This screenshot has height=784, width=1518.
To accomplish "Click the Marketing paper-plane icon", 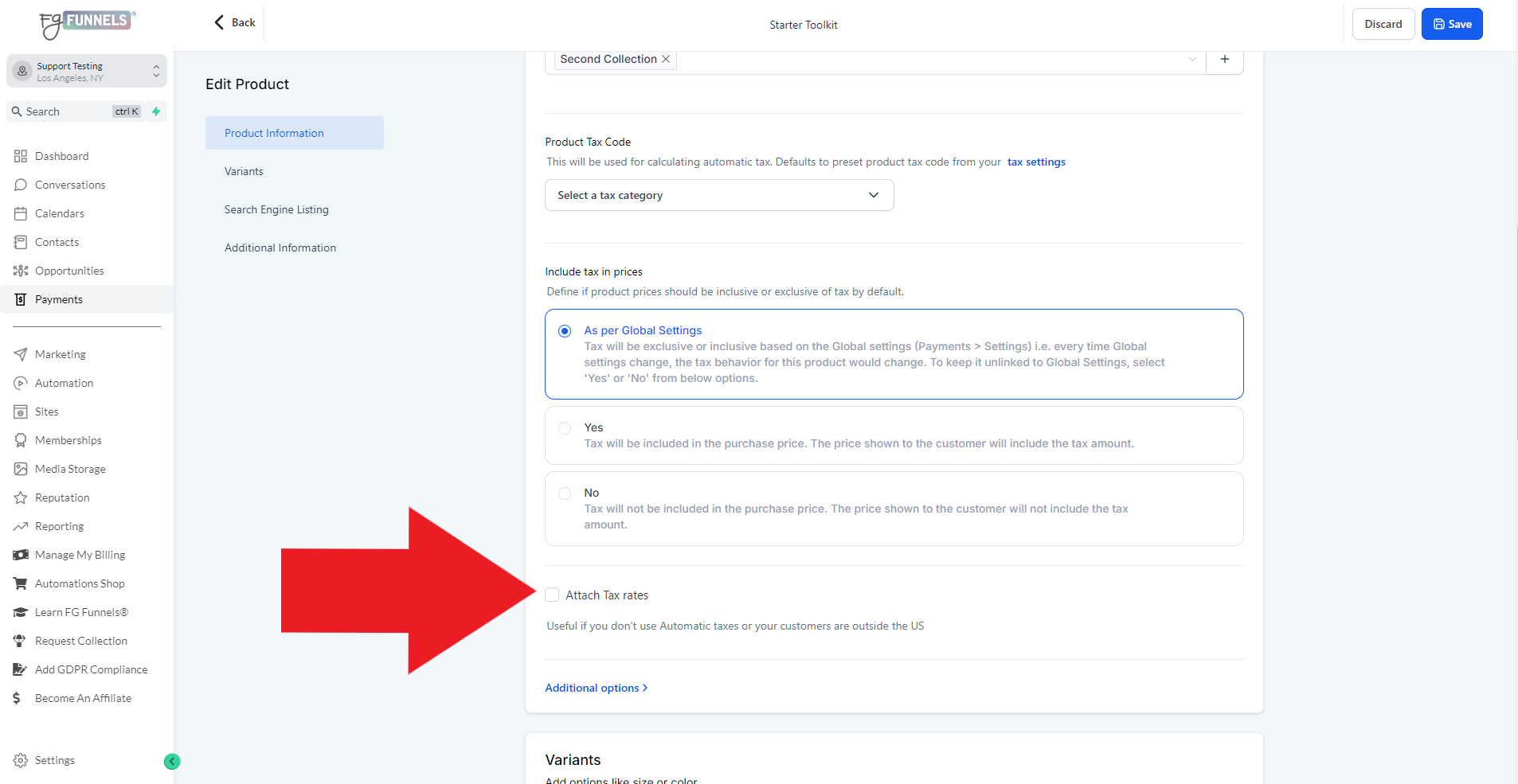I will pyautogui.click(x=21, y=354).
